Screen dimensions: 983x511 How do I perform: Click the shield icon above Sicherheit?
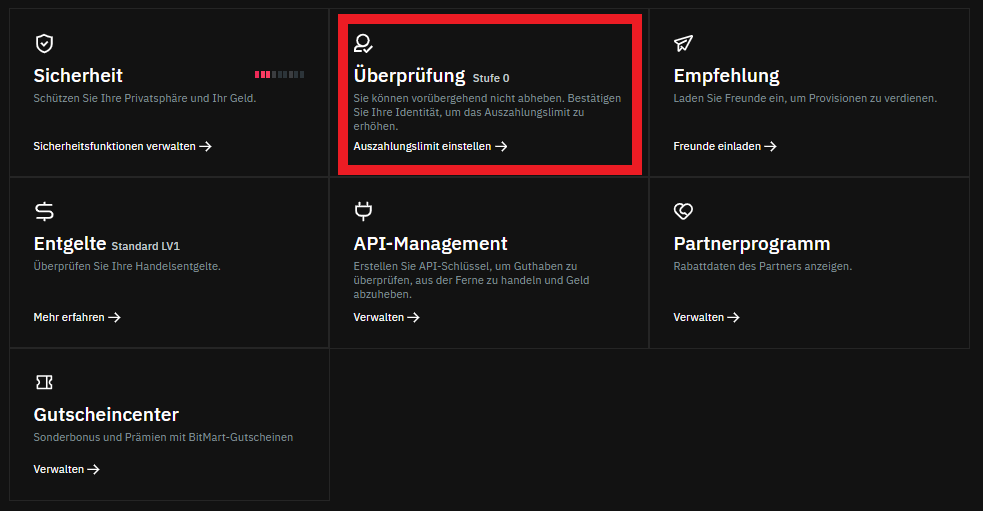coord(43,43)
